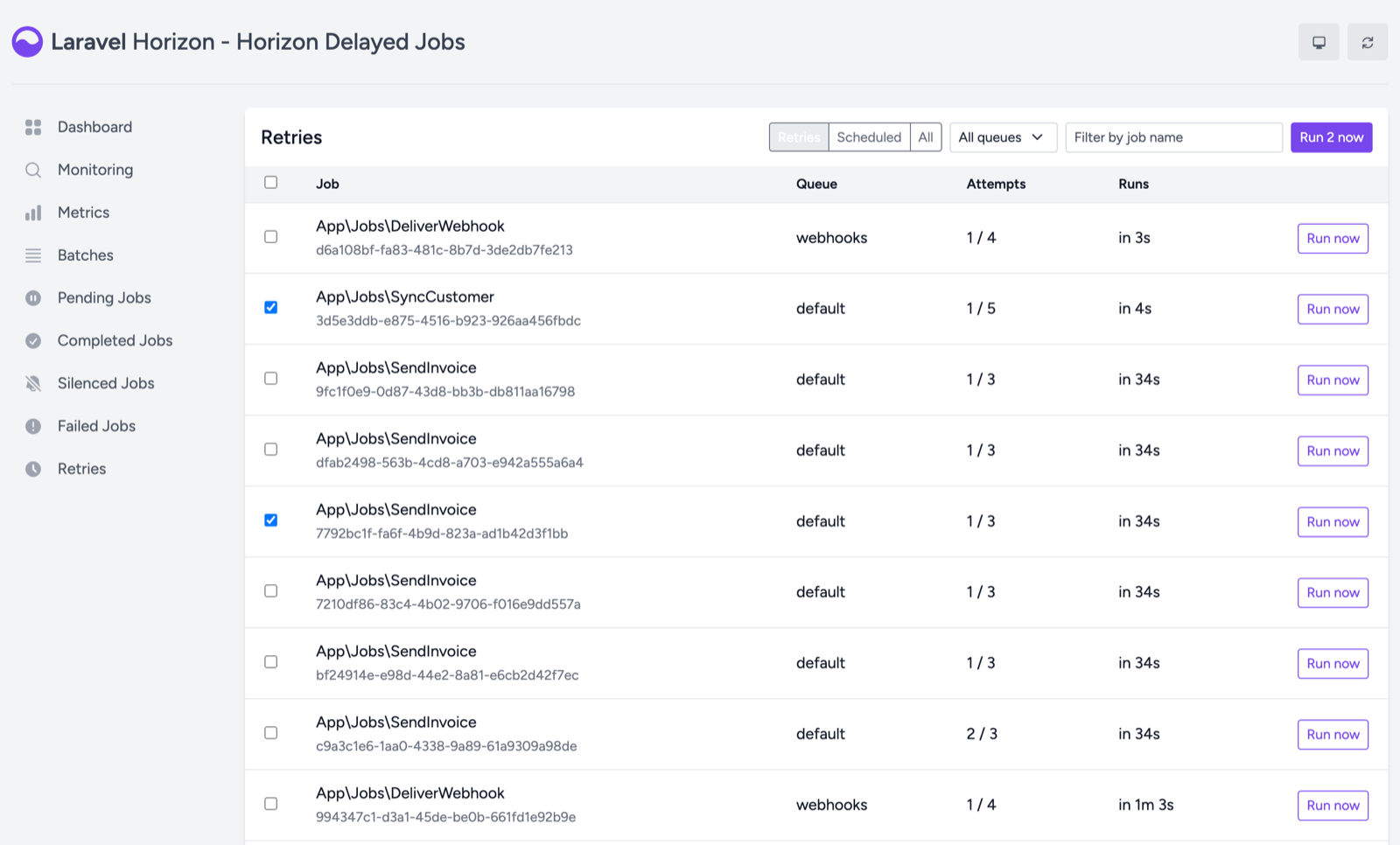Click the Queue column header
Image resolution: width=1400 pixels, height=845 pixels.
(x=816, y=184)
